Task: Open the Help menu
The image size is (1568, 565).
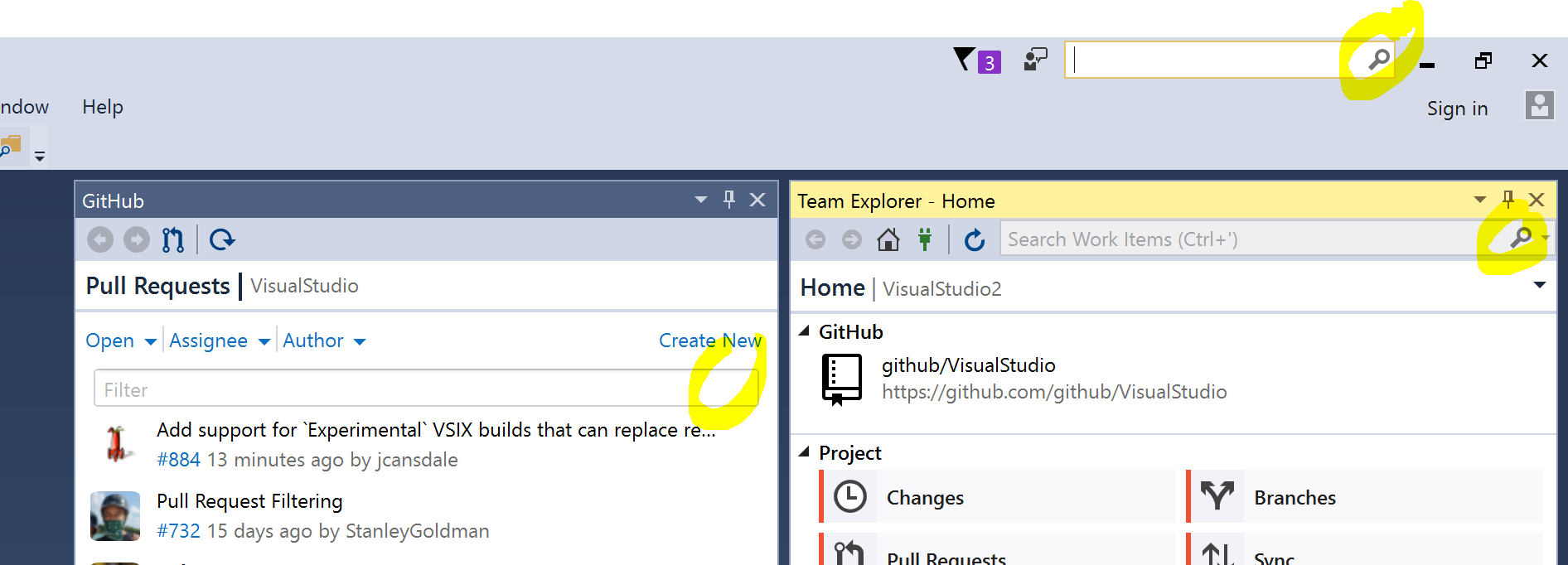Action: click(103, 107)
